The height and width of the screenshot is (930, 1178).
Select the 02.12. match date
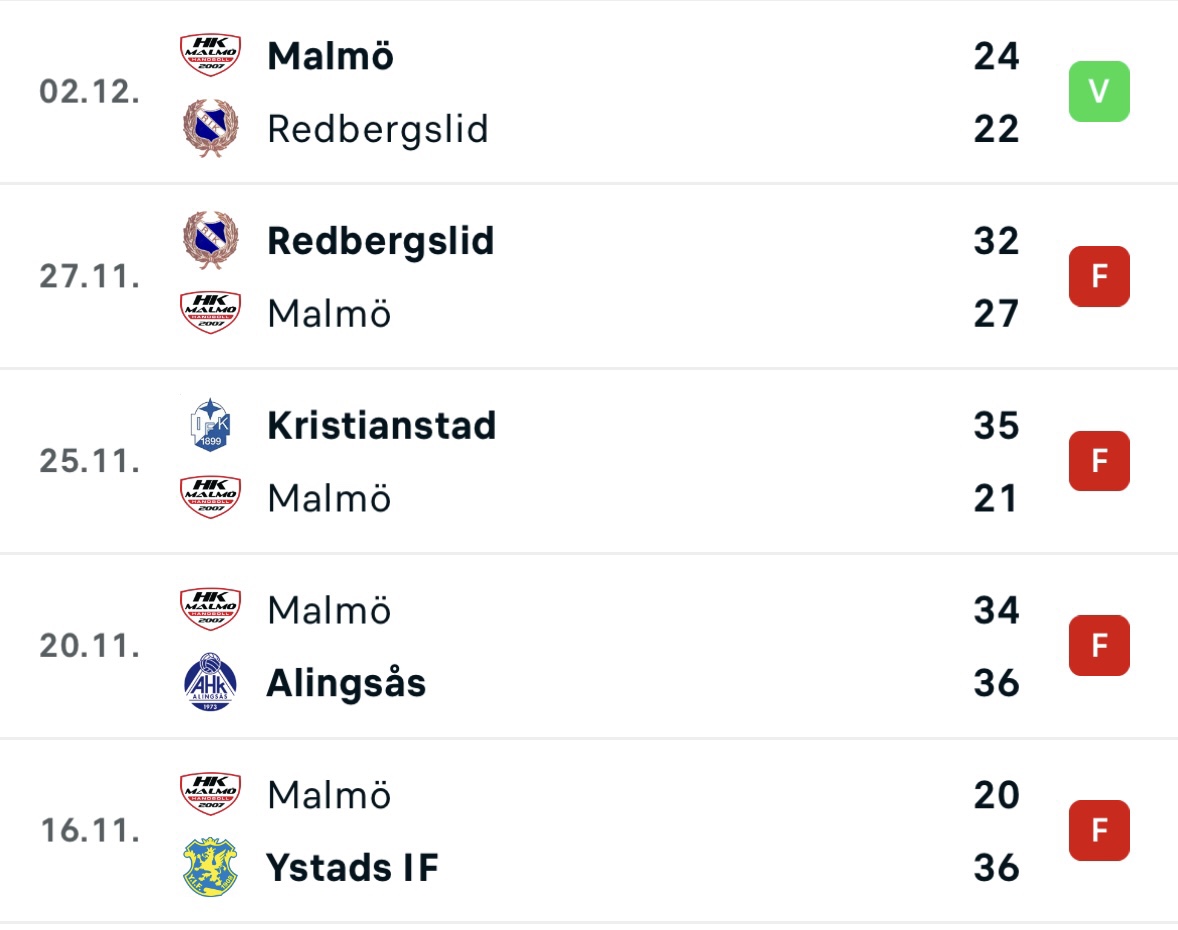point(89,92)
